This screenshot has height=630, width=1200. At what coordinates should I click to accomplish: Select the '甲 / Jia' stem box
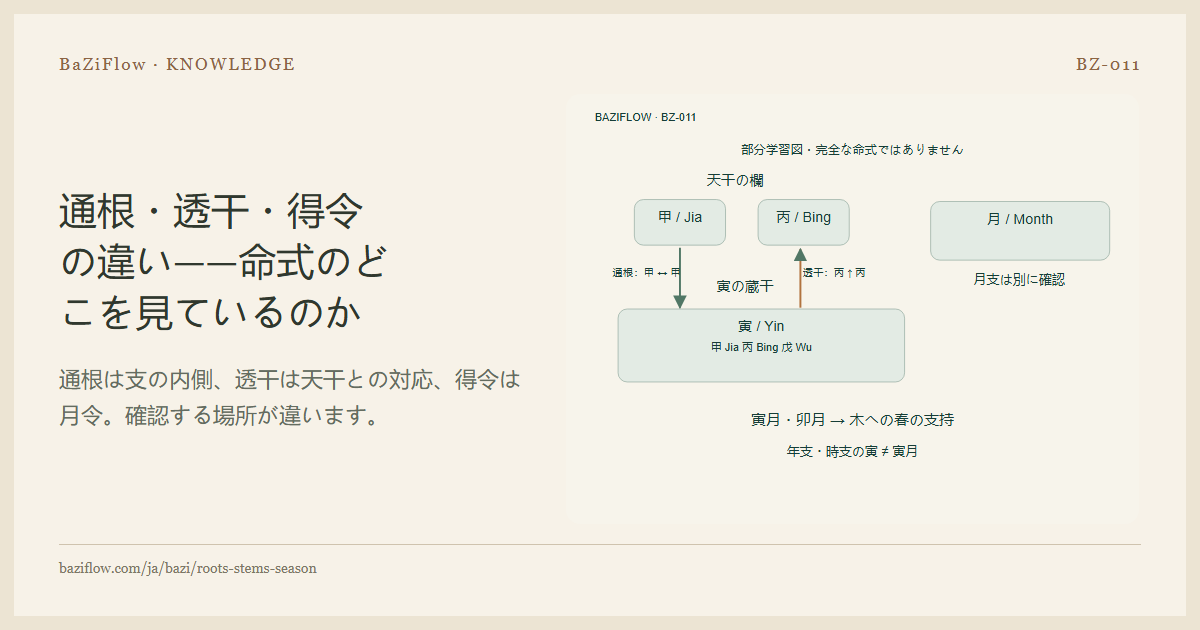click(x=680, y=222)
